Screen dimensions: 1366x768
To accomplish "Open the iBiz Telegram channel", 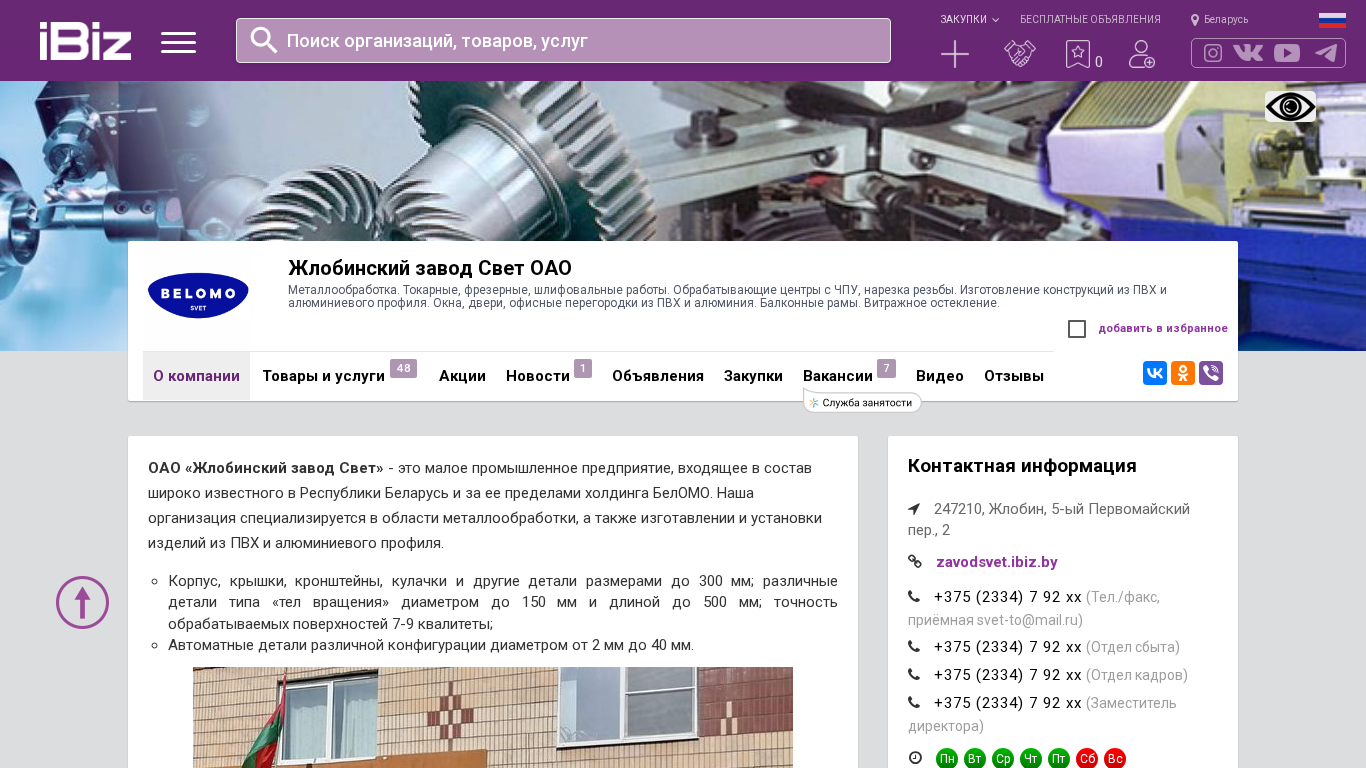I will pyautogui.click(x=1326, y=53).
